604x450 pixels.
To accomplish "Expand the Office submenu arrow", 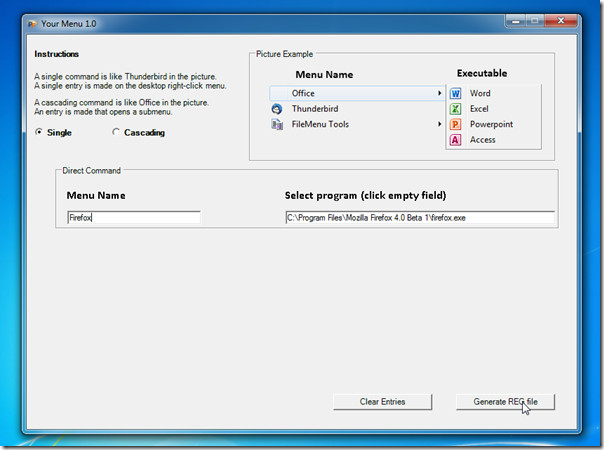I will (x=439, y=93).
